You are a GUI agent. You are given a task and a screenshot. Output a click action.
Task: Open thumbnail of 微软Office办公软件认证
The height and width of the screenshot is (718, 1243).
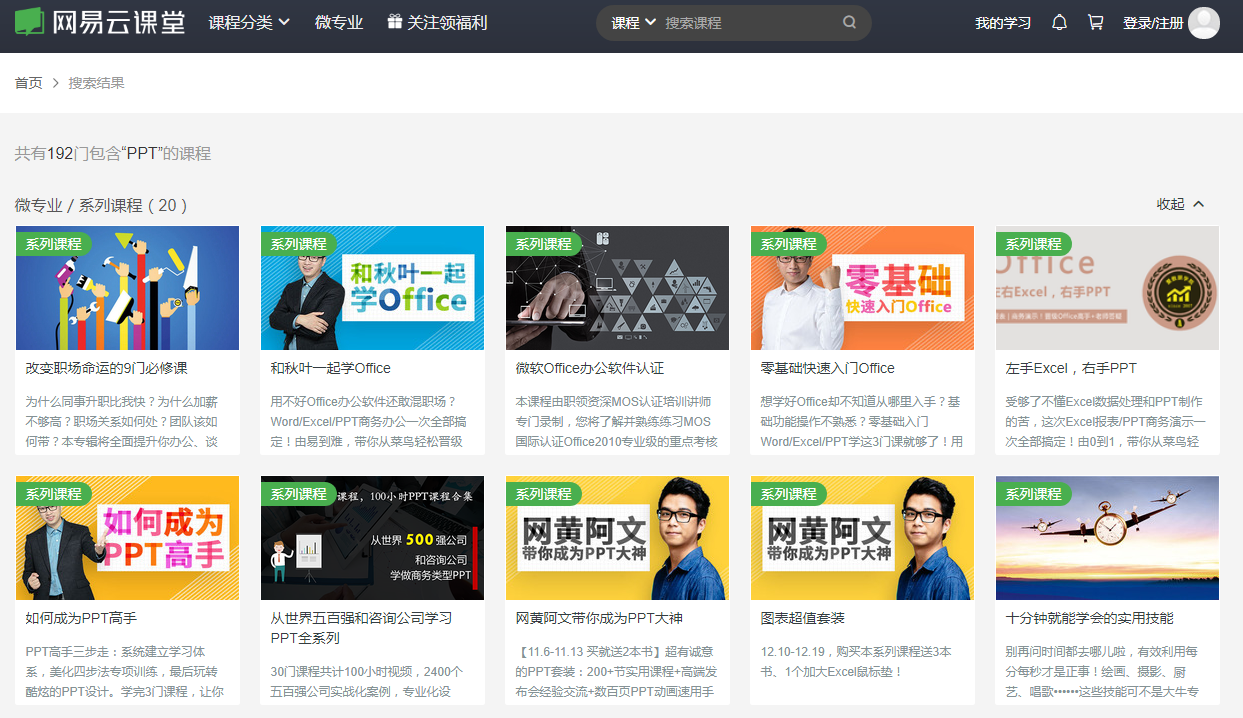click(617, 288)
